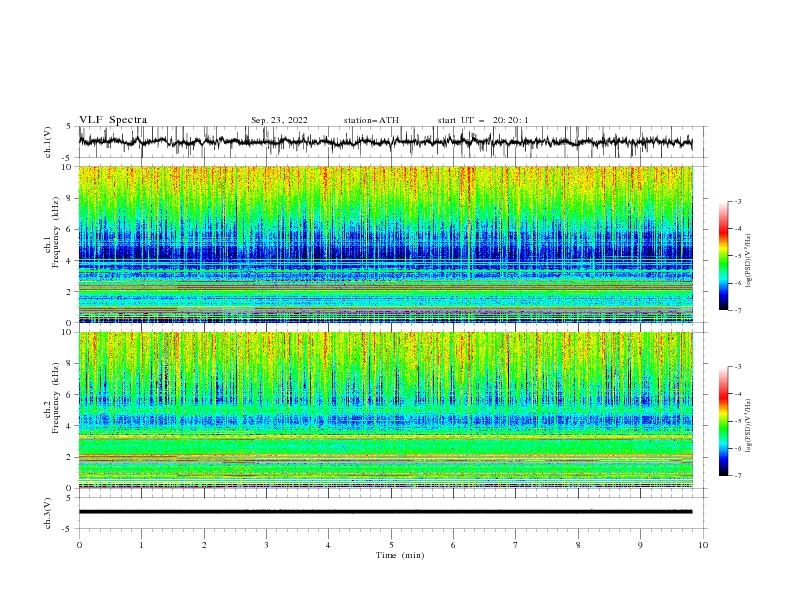Click the "8" kHz tick on ch.1 frequency axis

click(70, 198)
